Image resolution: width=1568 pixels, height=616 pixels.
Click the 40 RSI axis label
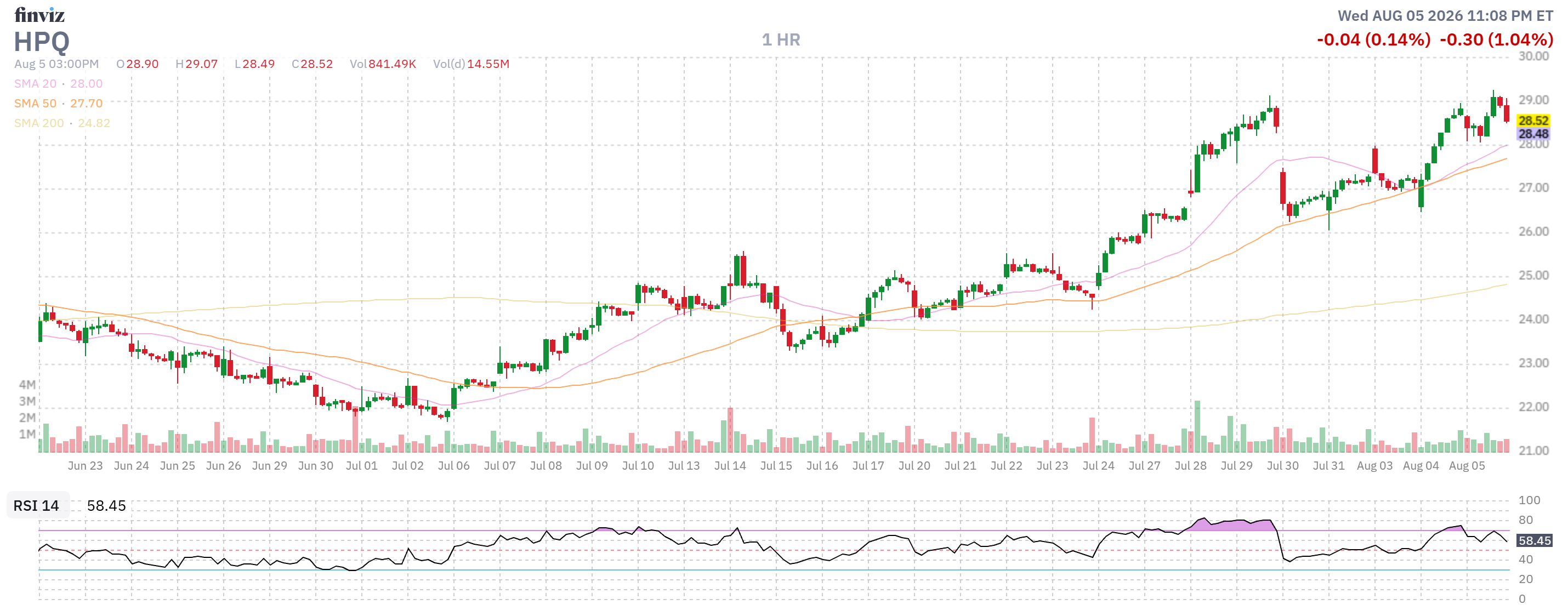pos(1525,560)
